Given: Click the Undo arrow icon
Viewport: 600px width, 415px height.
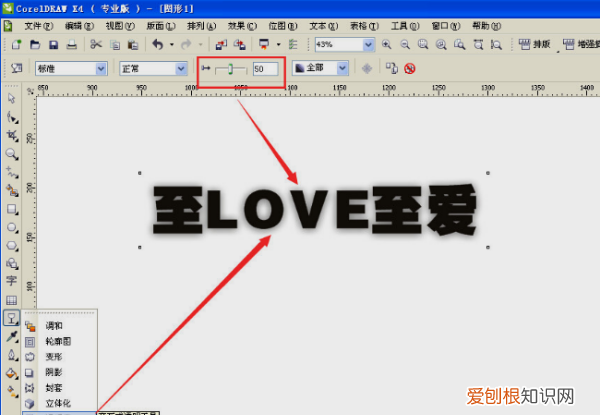Looking at the screenshot, I should [158, 44].
